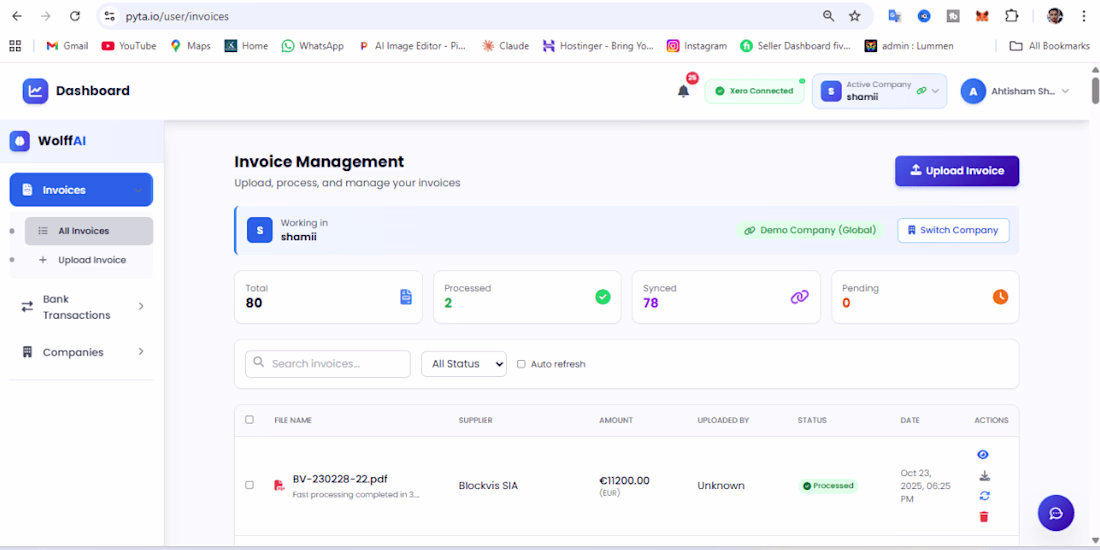Download the BV-230228-22.pdf invoice
The height and width of the screenshot is (550, 1100).
coord(984,476)
